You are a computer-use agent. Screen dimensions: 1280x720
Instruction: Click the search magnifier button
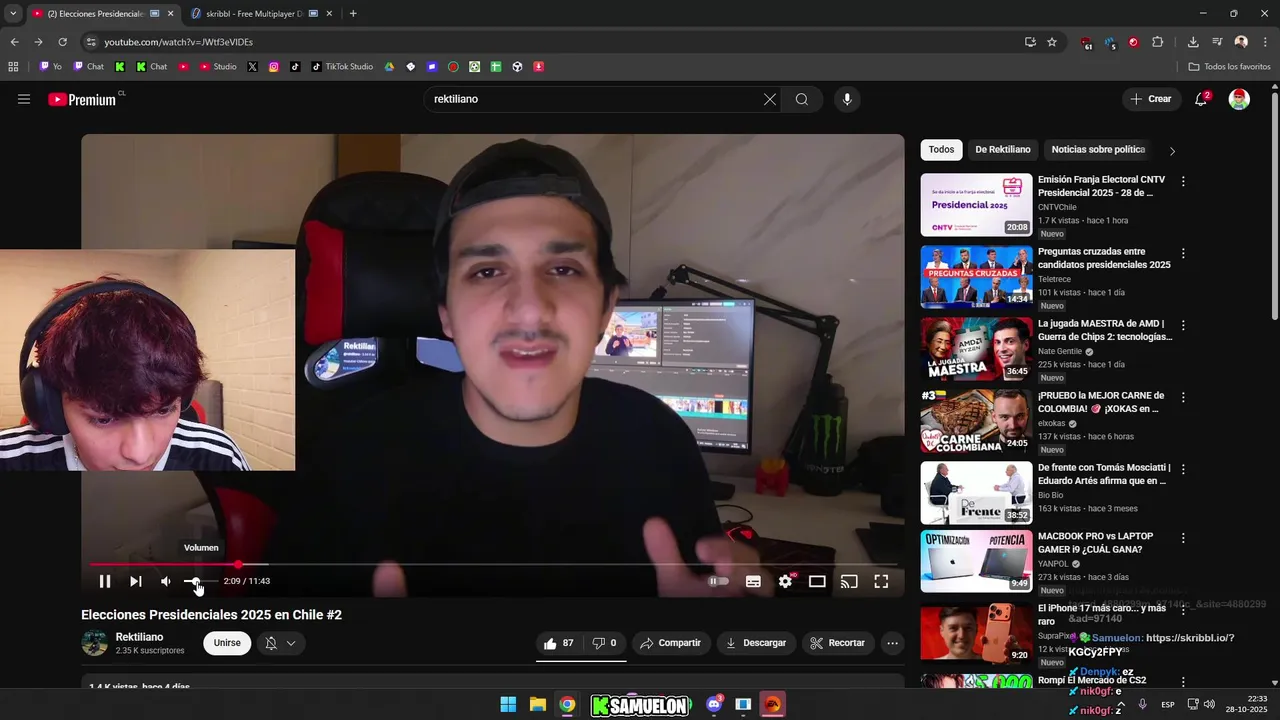pos(802,99)
